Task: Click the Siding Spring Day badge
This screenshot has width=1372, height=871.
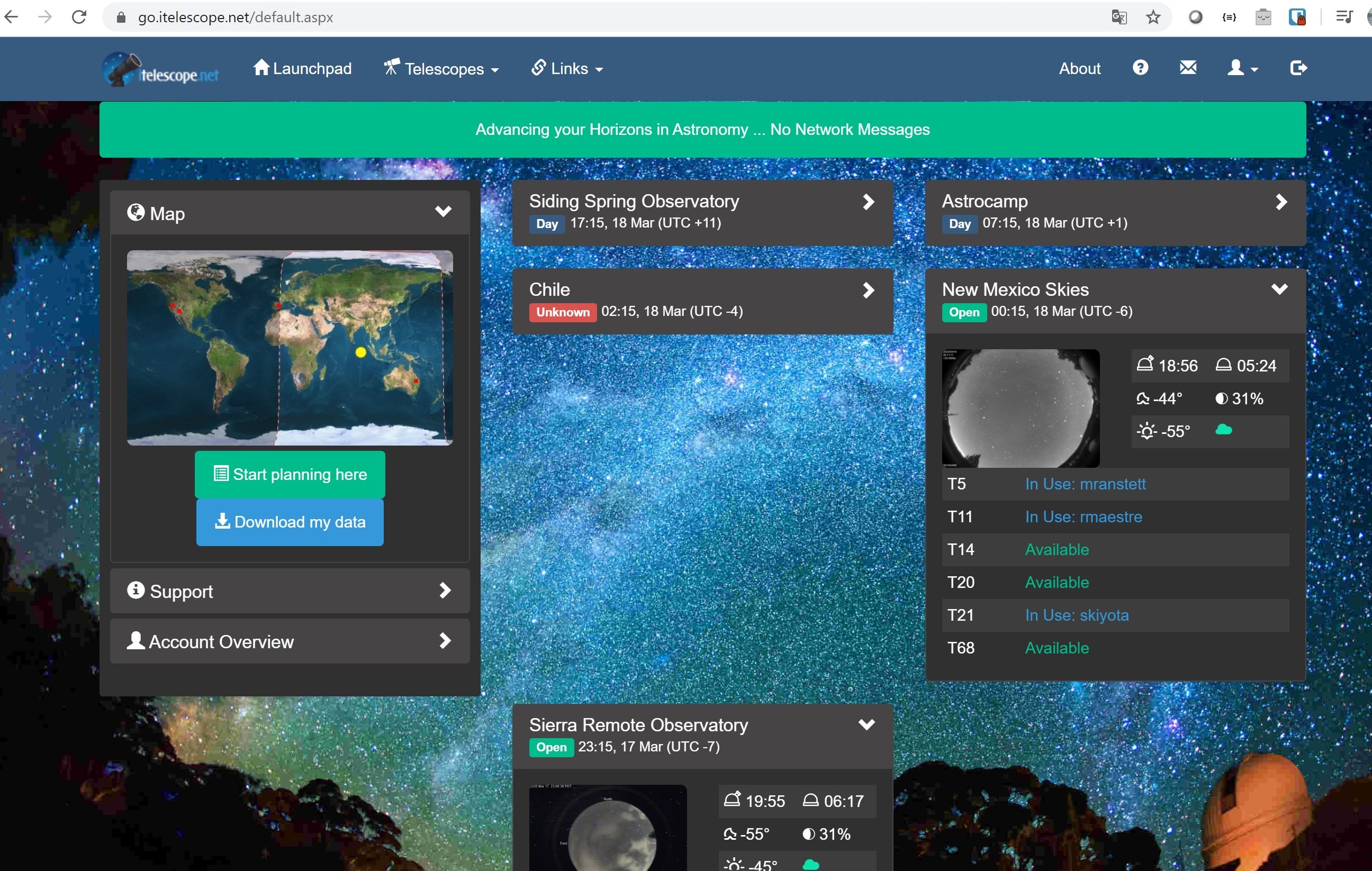Action: click(546, 224)
